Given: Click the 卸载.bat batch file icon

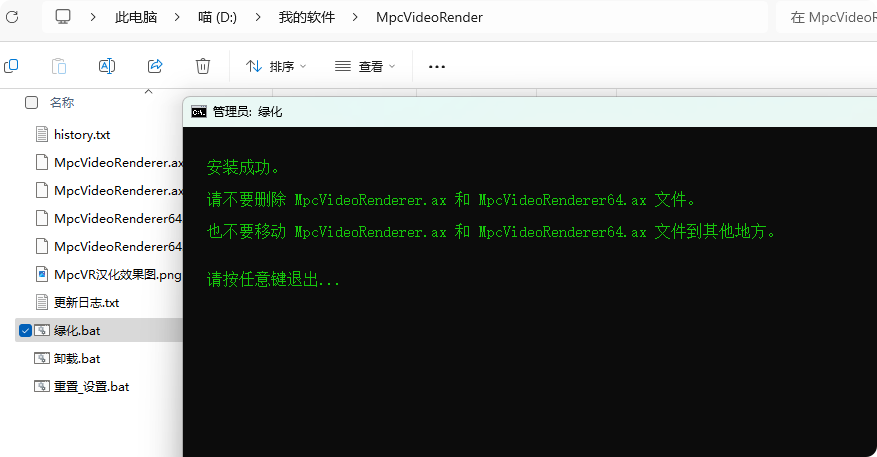Looking at the screenshot, I should point(42,358).
